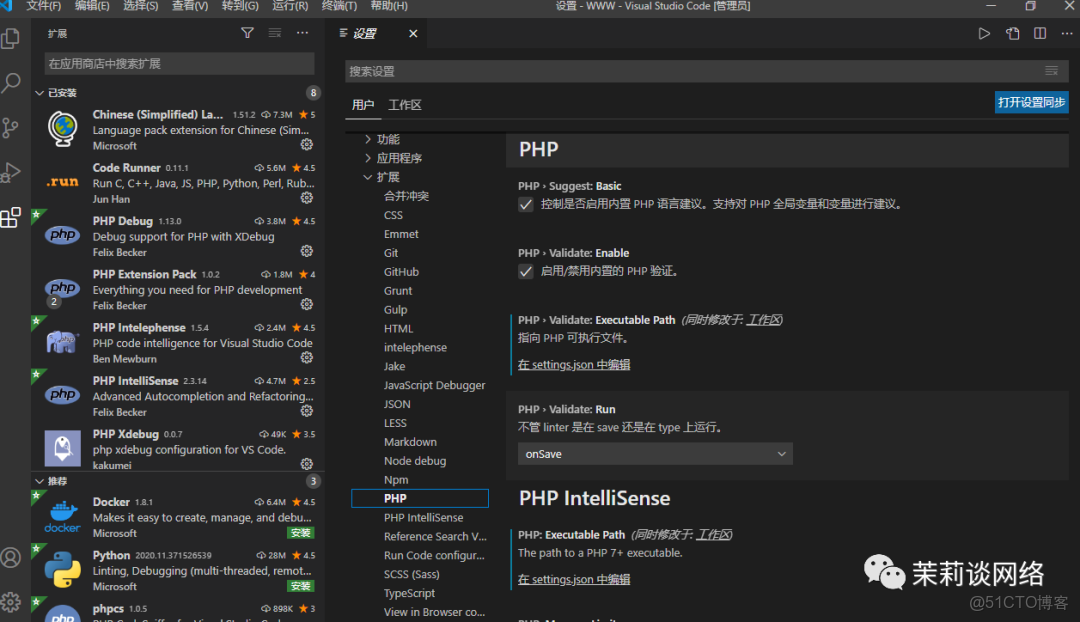Image resolution: width=1080 pixels, height=622 pixels.
Task: Select intelephense in settings tree
Action: pos(415,347)
